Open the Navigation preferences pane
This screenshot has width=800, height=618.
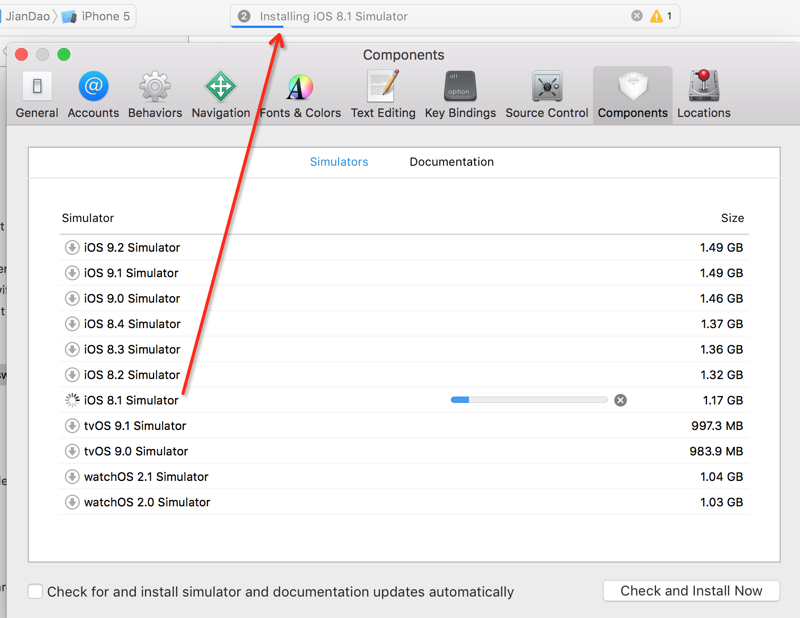221,95
